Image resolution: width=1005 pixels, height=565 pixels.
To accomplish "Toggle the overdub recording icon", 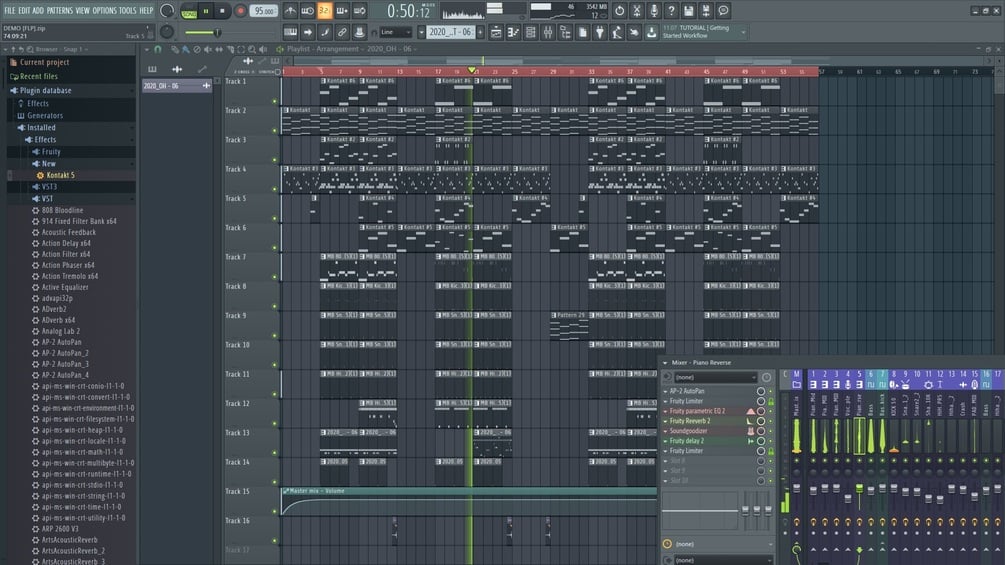I will point(342,11).
